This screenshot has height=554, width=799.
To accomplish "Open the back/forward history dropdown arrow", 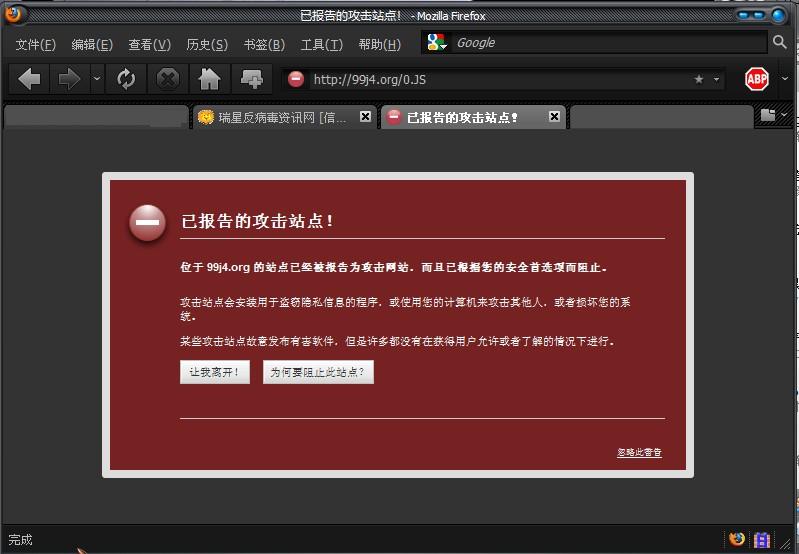I will coord(97,79).
